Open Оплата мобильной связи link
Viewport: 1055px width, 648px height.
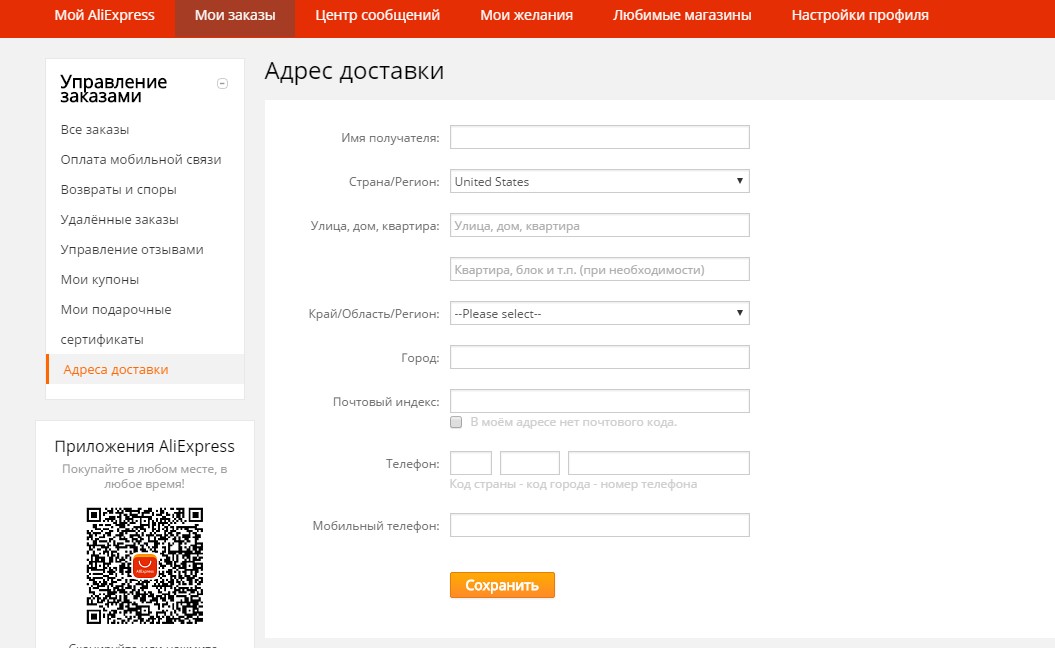141,159
